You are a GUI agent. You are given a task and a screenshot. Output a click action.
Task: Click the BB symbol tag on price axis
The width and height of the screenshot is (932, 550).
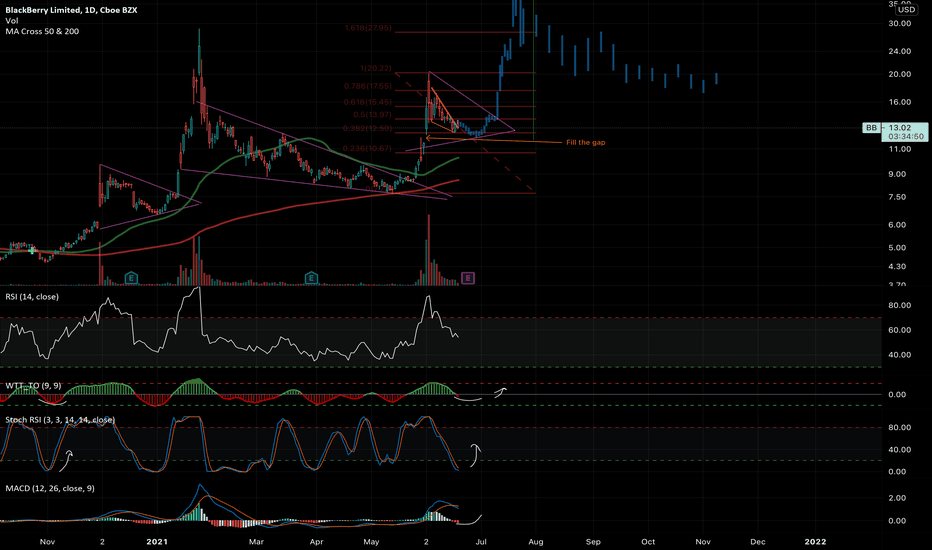coord(871,128)
